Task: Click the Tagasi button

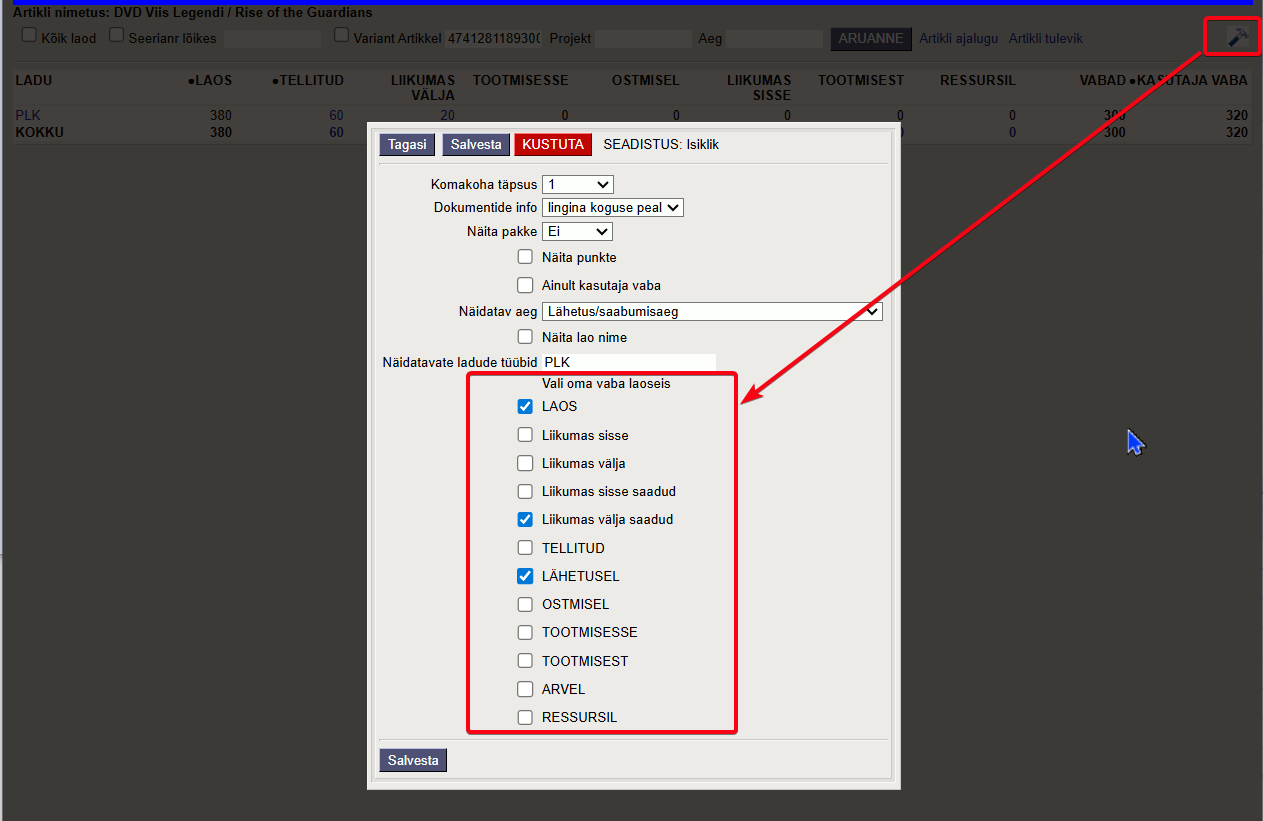Action: click(407, 144)
